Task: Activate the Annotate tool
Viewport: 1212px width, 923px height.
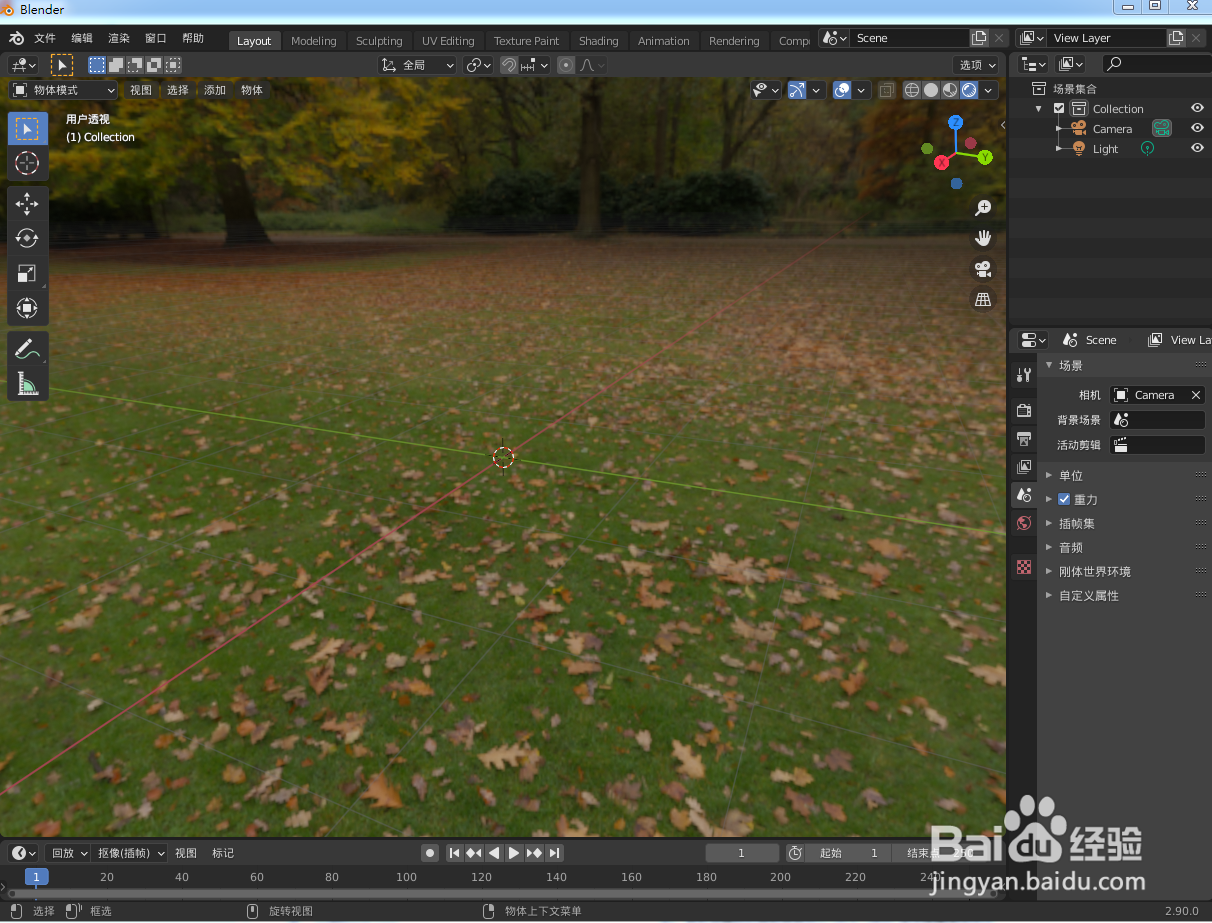Action: (x=27, y=348)
